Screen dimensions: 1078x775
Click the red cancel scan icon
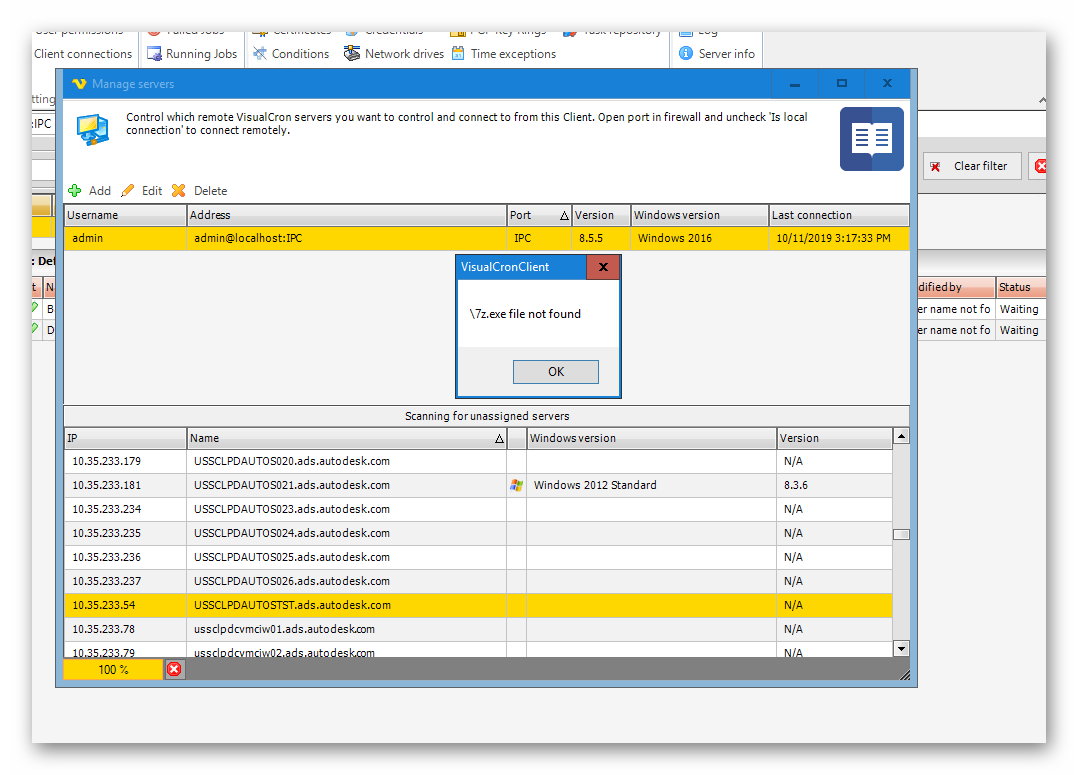coord(174,669)
